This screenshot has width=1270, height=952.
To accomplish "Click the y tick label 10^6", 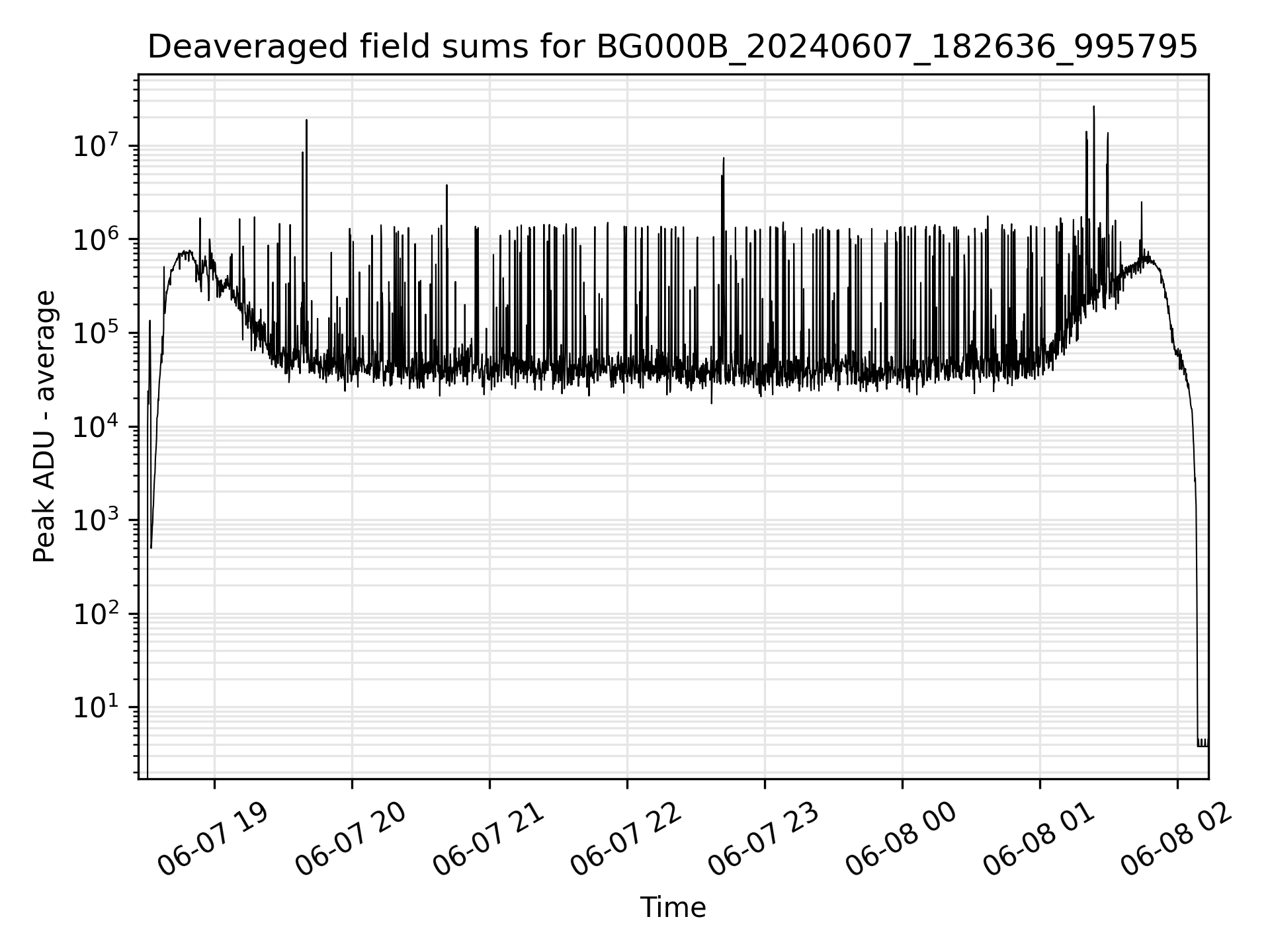I will (95, 239).
